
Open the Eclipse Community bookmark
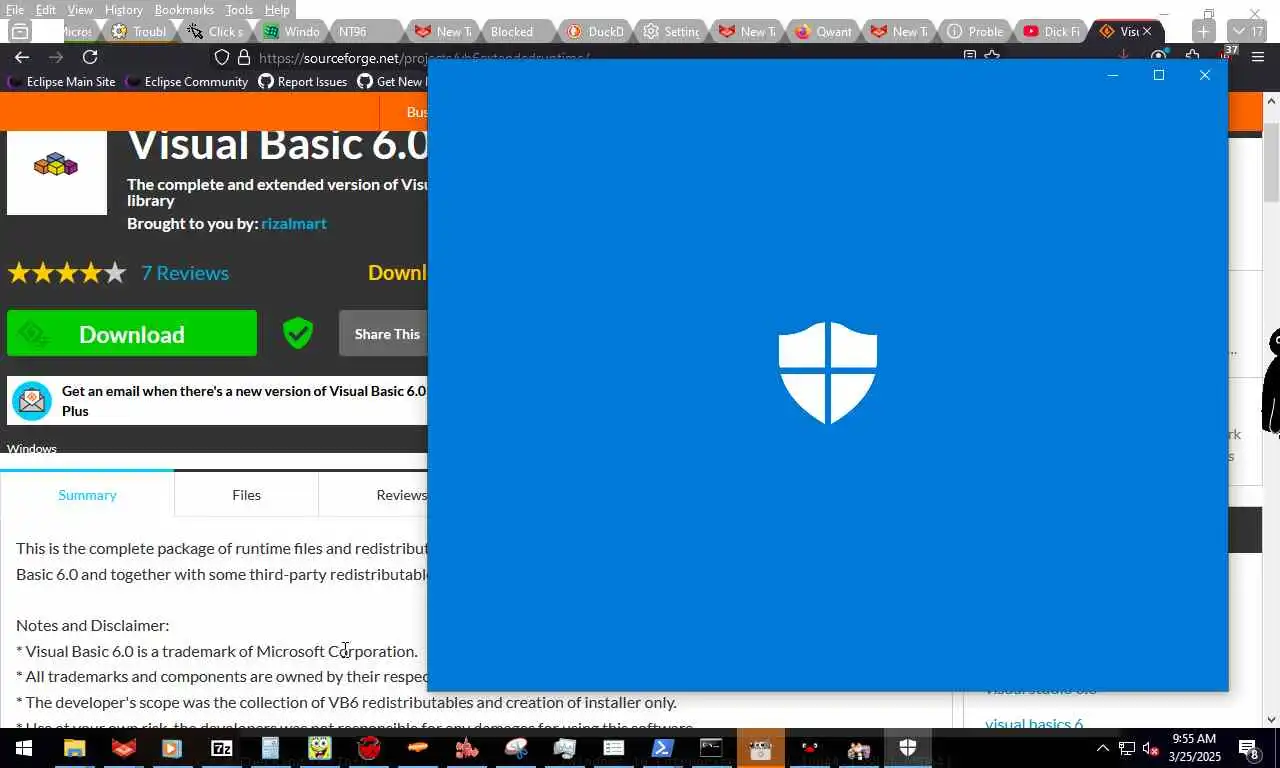(187, 81)
